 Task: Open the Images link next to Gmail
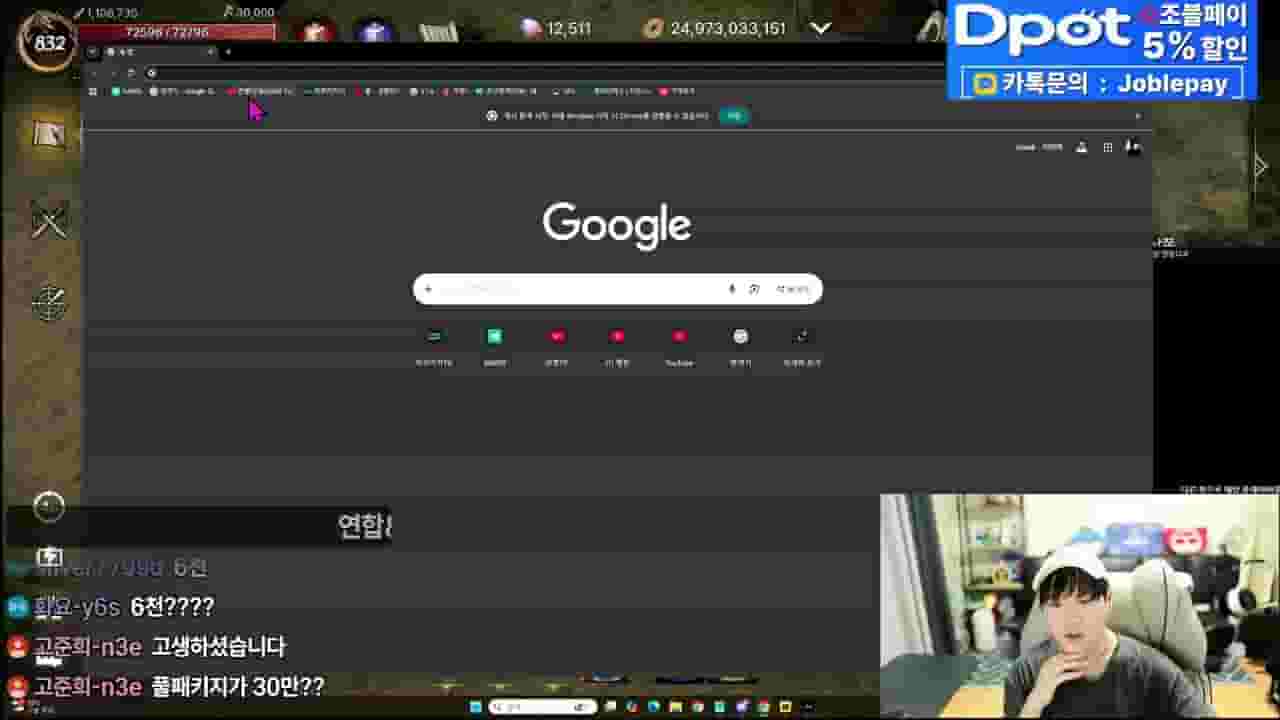point(1052,147)
